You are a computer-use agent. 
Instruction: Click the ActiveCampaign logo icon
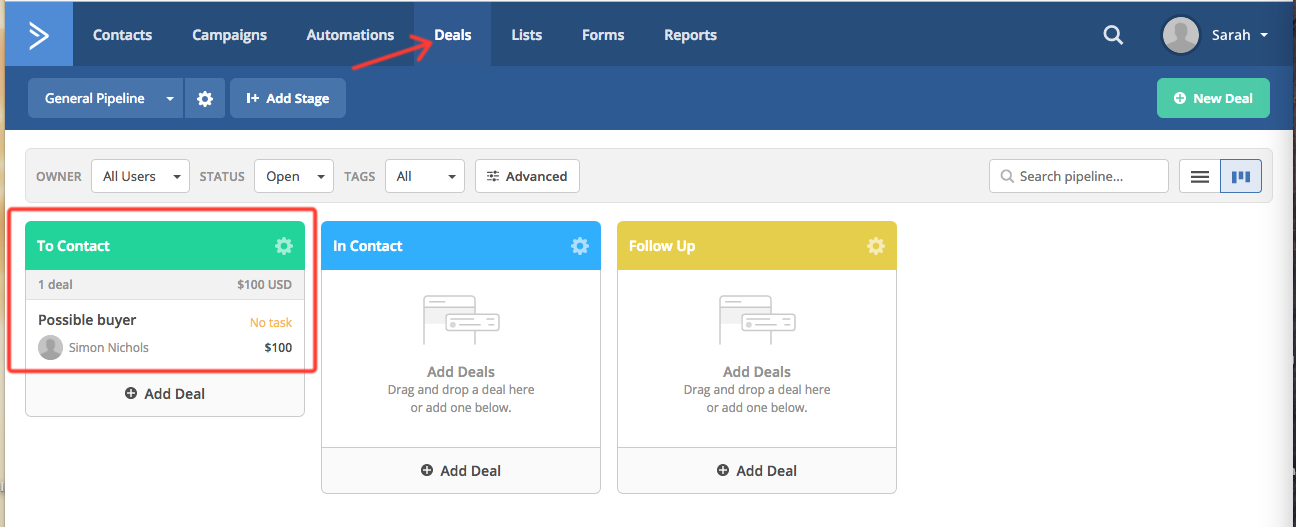point(38,35)
